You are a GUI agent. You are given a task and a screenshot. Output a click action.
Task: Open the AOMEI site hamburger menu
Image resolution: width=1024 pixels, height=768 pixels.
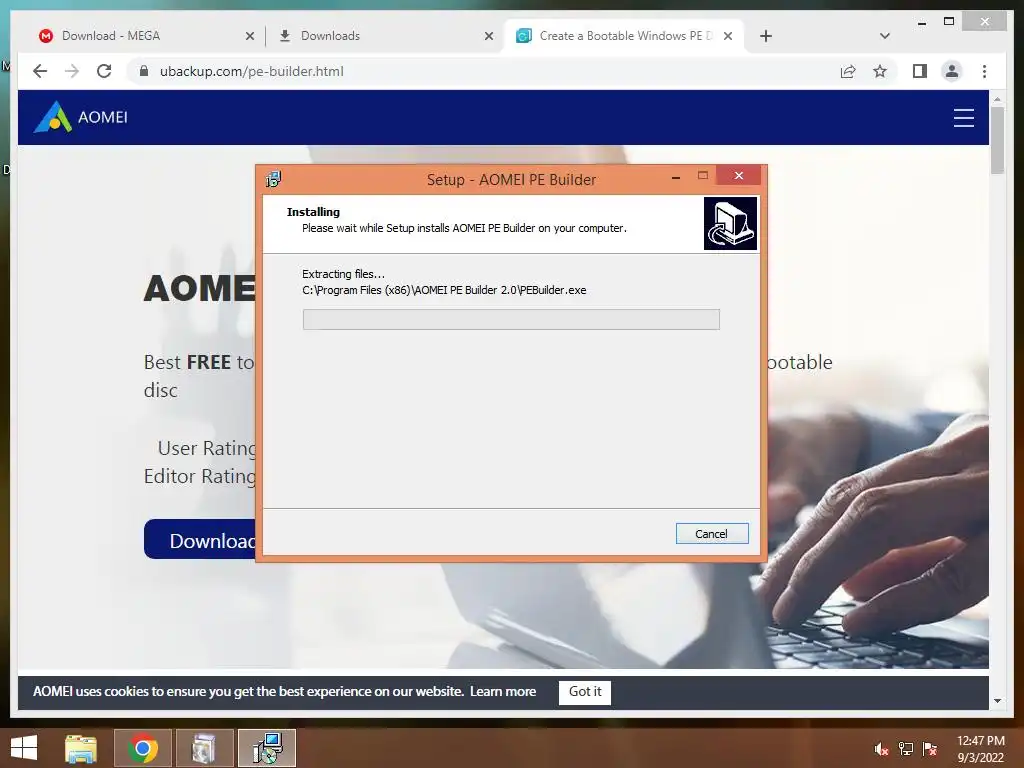point(963,118)
